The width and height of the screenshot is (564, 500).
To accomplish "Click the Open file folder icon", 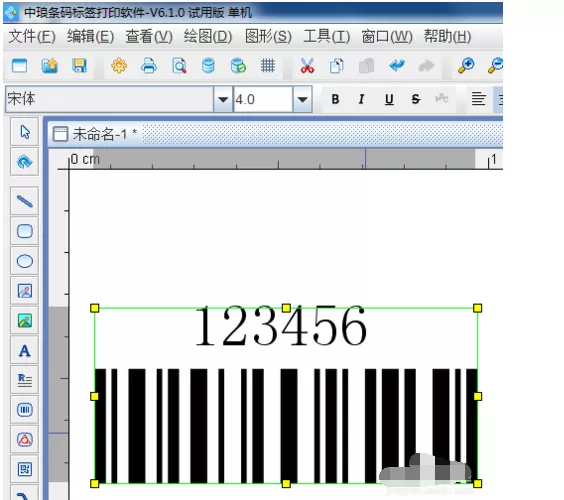I will 50,66.
